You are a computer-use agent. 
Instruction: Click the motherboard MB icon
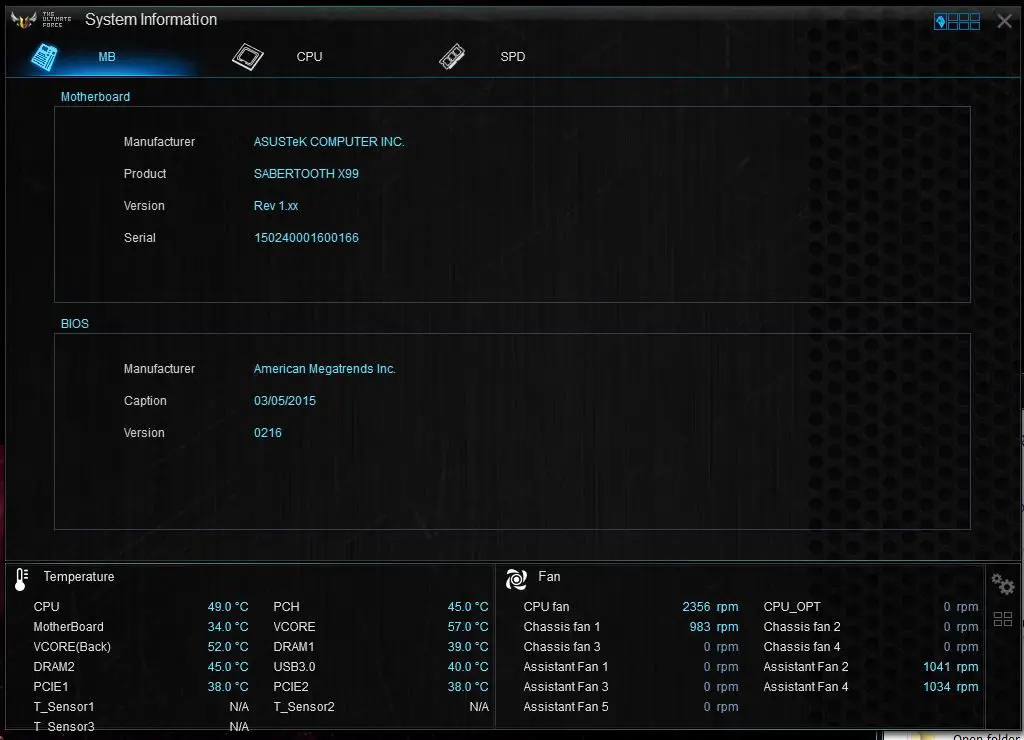pos(44,57)
